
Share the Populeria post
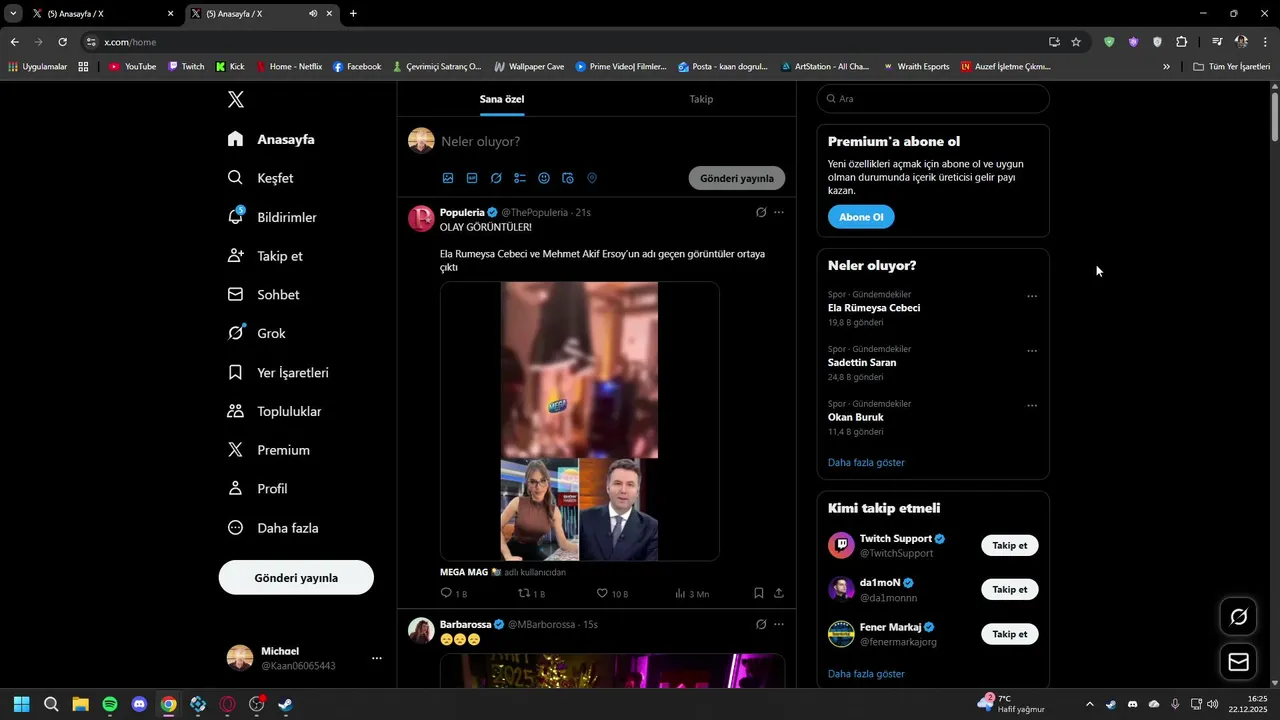pyautogui.click(x=779, y=593)
